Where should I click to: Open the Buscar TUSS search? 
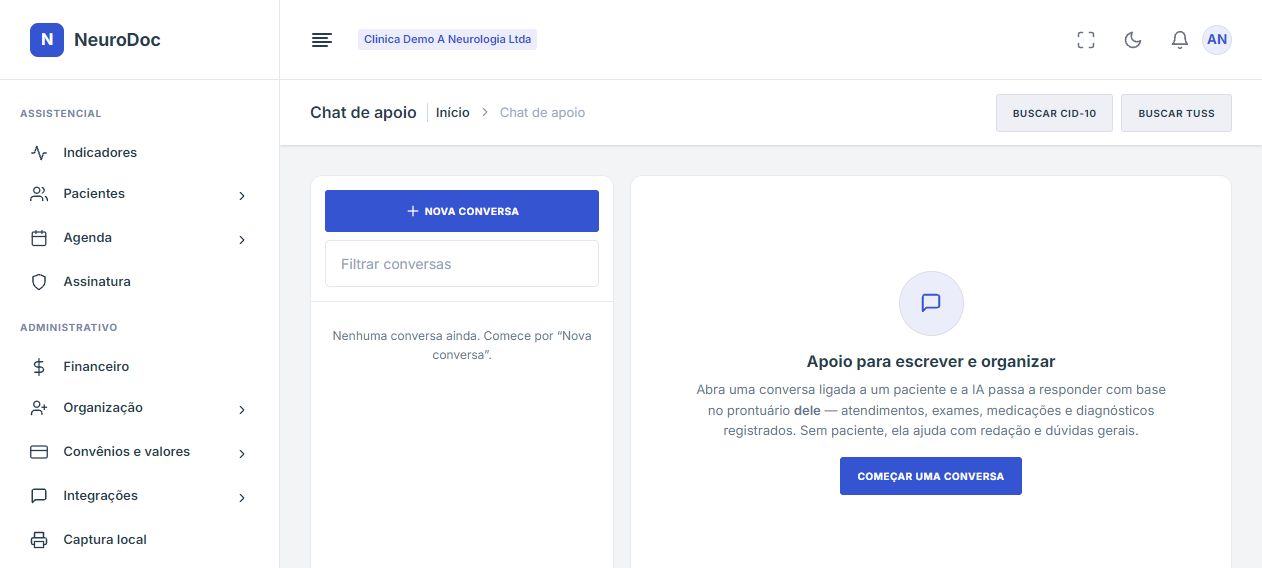(x=1176, y=113)
